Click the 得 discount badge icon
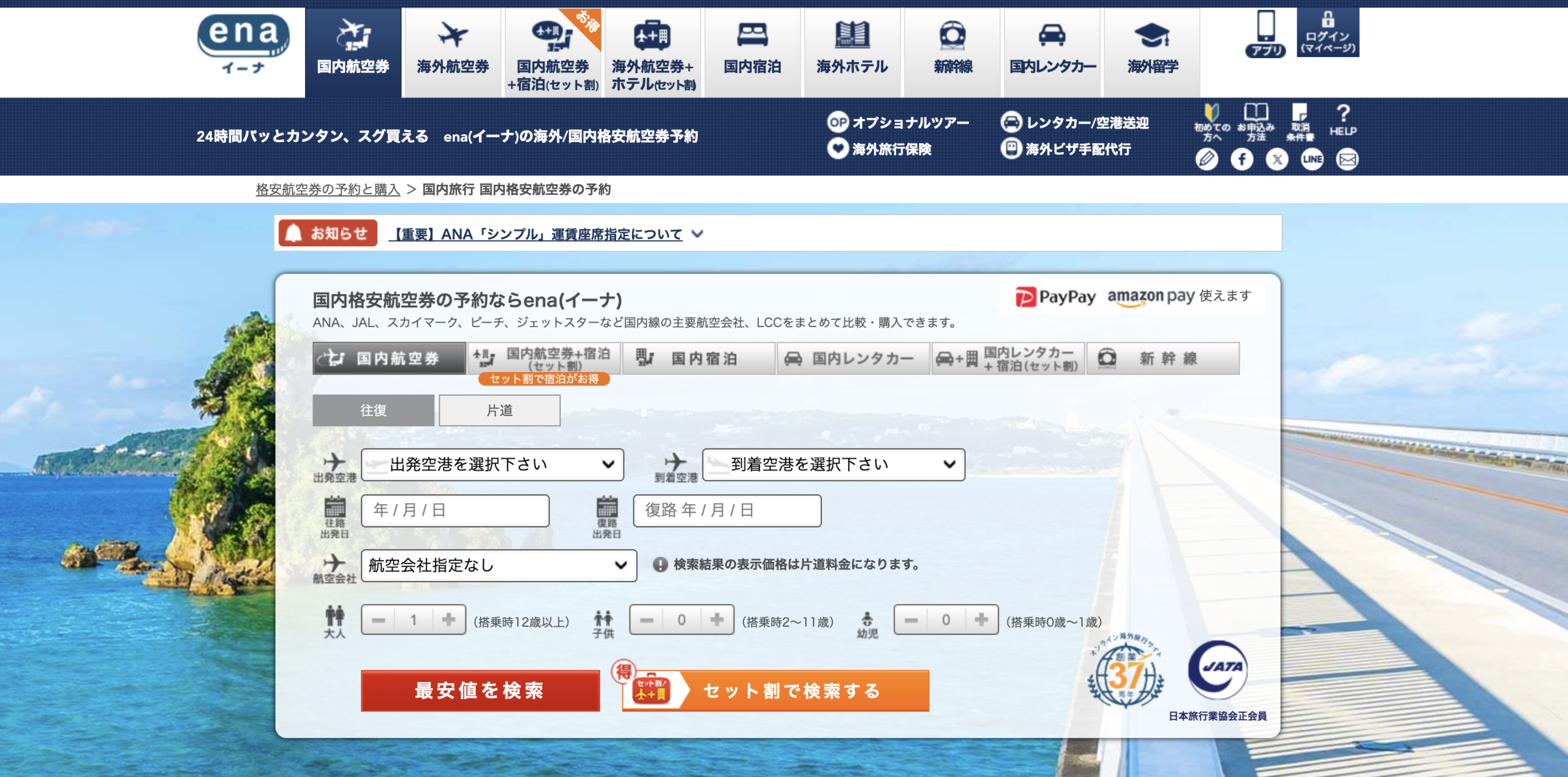Viewport: 1568px width, 777px height. coord(624,672)
